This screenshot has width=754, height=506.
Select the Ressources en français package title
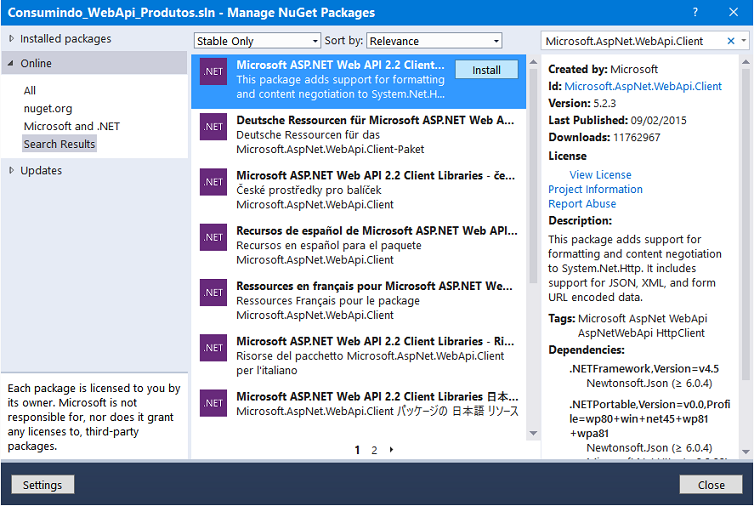tap(374, 286)
